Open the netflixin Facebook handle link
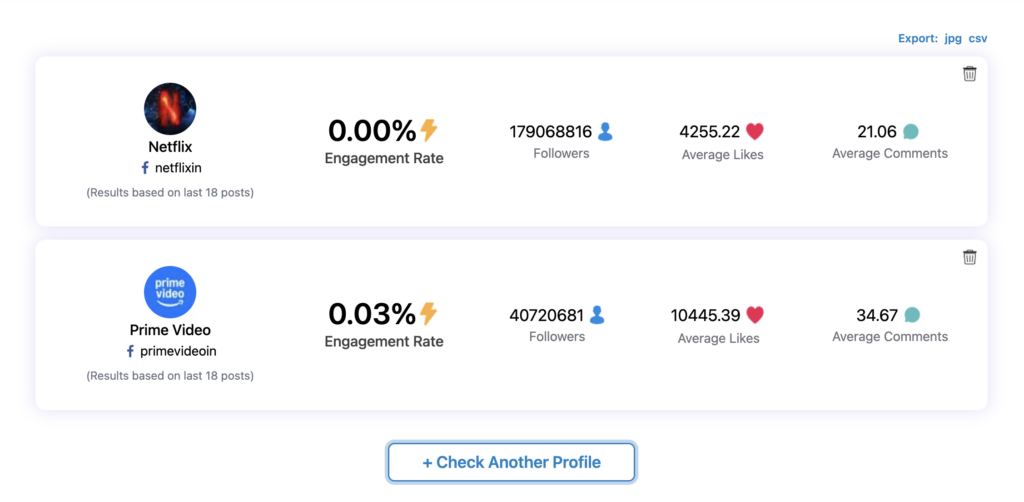The height and width of the screenshot is (502, 1024). click(178, 168)
